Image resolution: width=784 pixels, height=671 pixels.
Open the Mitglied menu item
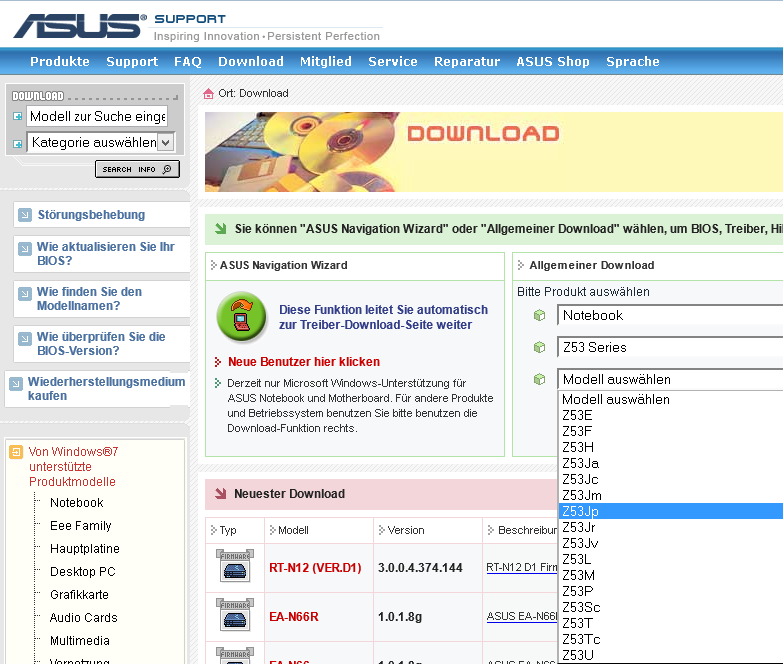326,62
